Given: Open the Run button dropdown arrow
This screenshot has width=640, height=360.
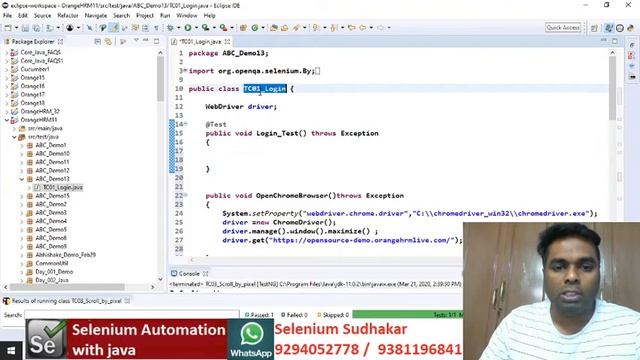Looking at the screenshot, I should click(196, 28).
